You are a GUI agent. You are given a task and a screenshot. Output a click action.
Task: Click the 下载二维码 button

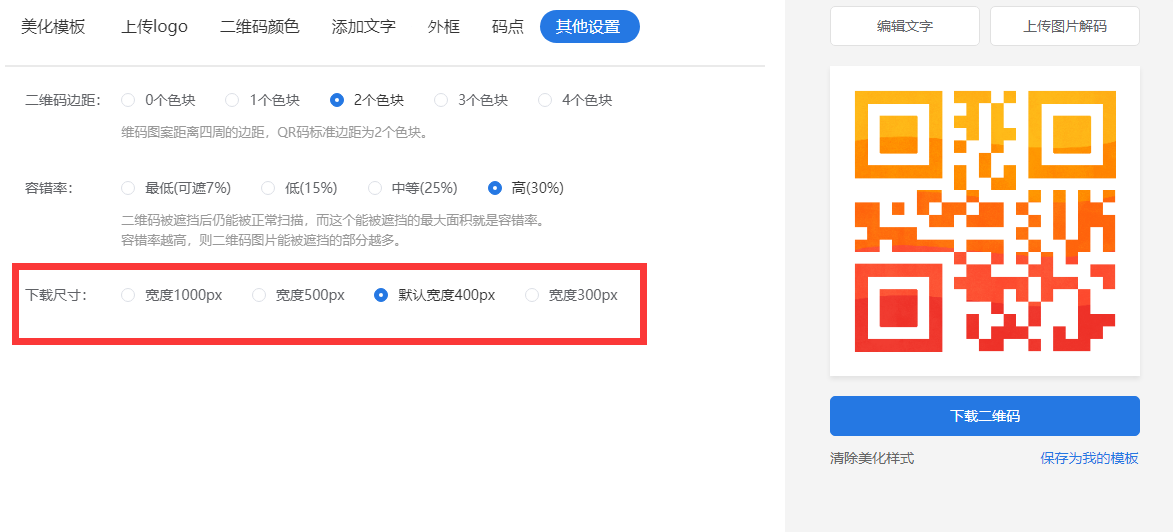pos(984,416)
